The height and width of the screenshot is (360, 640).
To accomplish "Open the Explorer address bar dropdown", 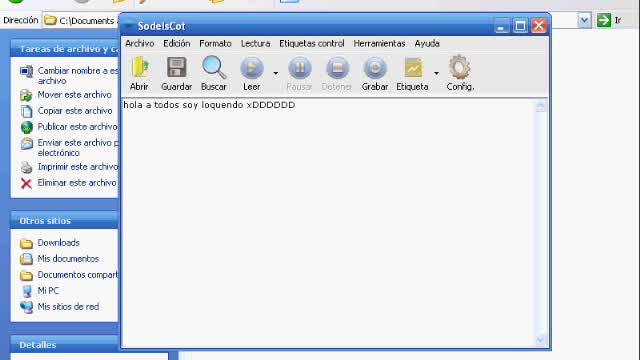I will tap(584, 20).
